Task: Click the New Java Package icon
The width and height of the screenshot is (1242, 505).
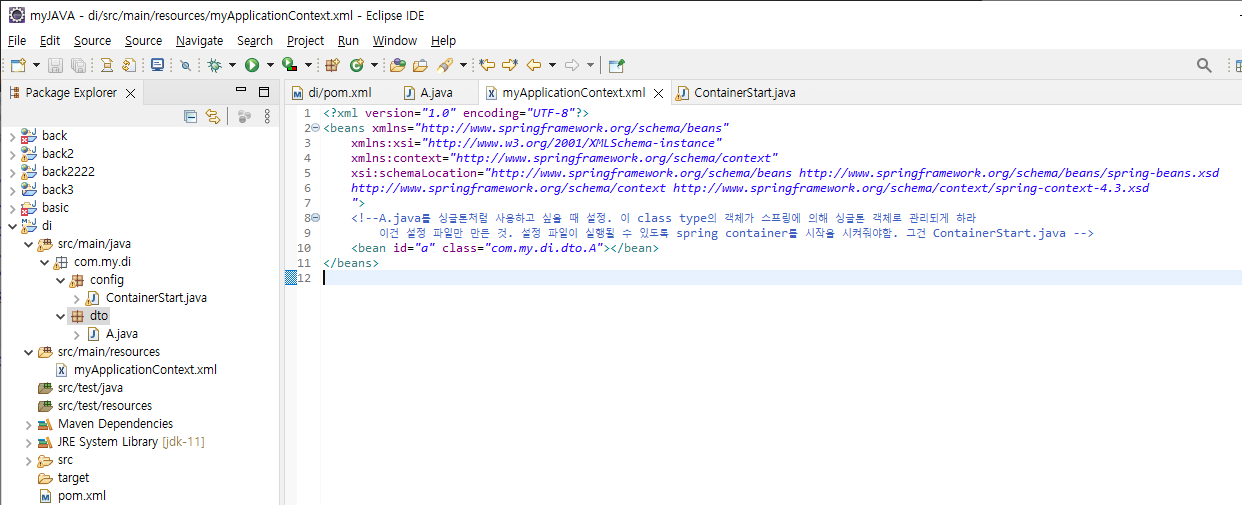Action: 334,65
